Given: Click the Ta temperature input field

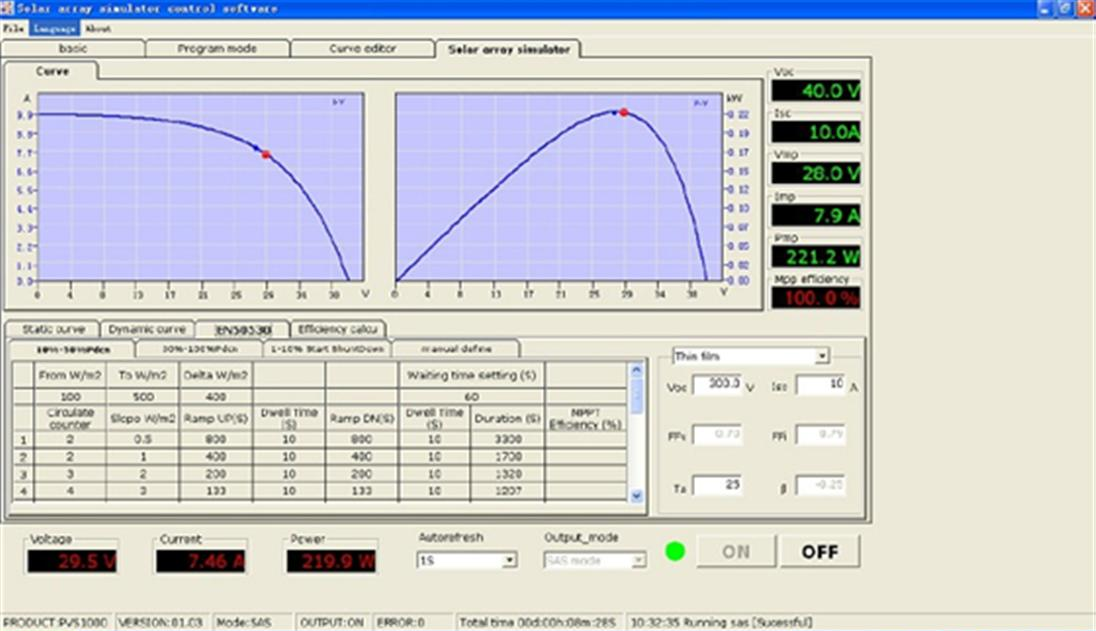Looking at the screenshot, I should [716, 485].
